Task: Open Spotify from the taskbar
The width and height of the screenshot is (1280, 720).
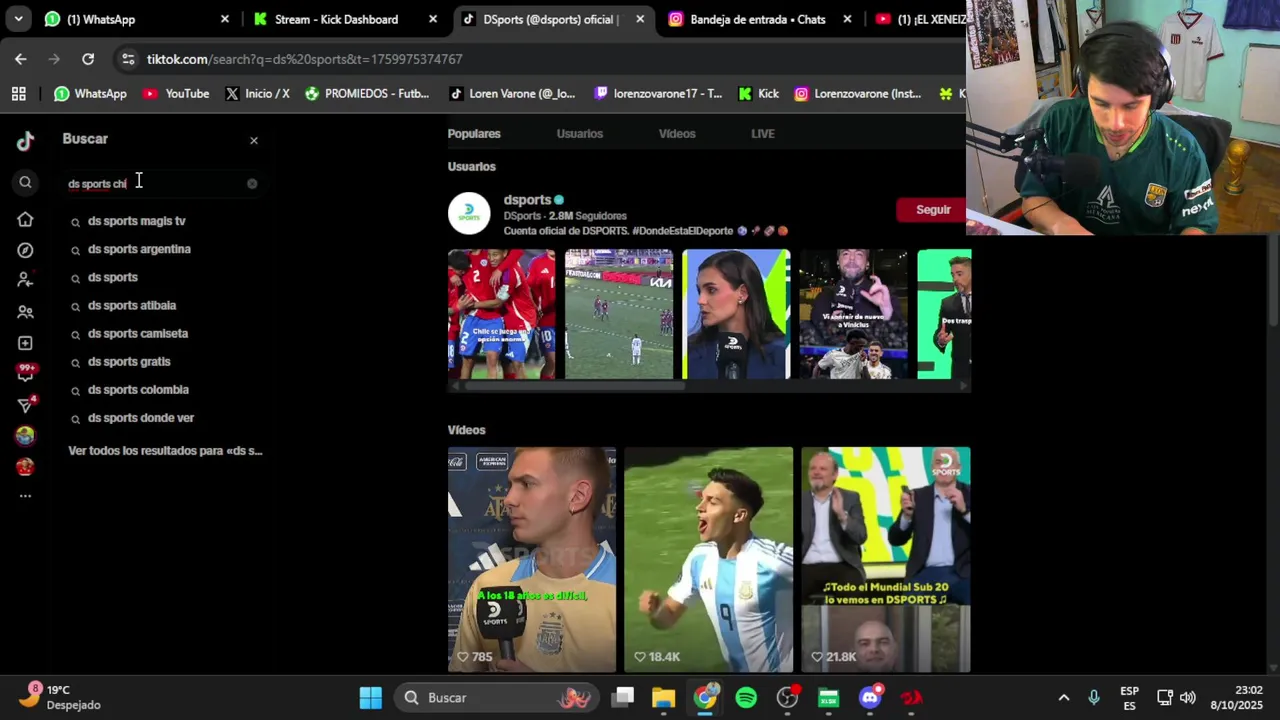Action: click(x=746, y=698)
